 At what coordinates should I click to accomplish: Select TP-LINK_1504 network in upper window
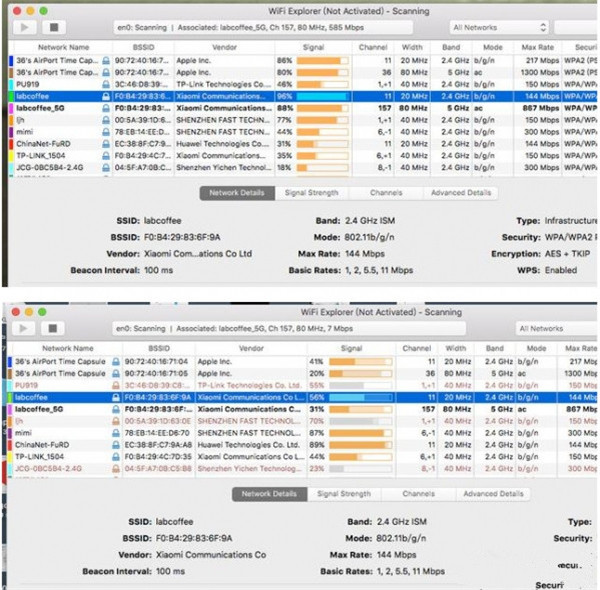click(x=302, y=156)
